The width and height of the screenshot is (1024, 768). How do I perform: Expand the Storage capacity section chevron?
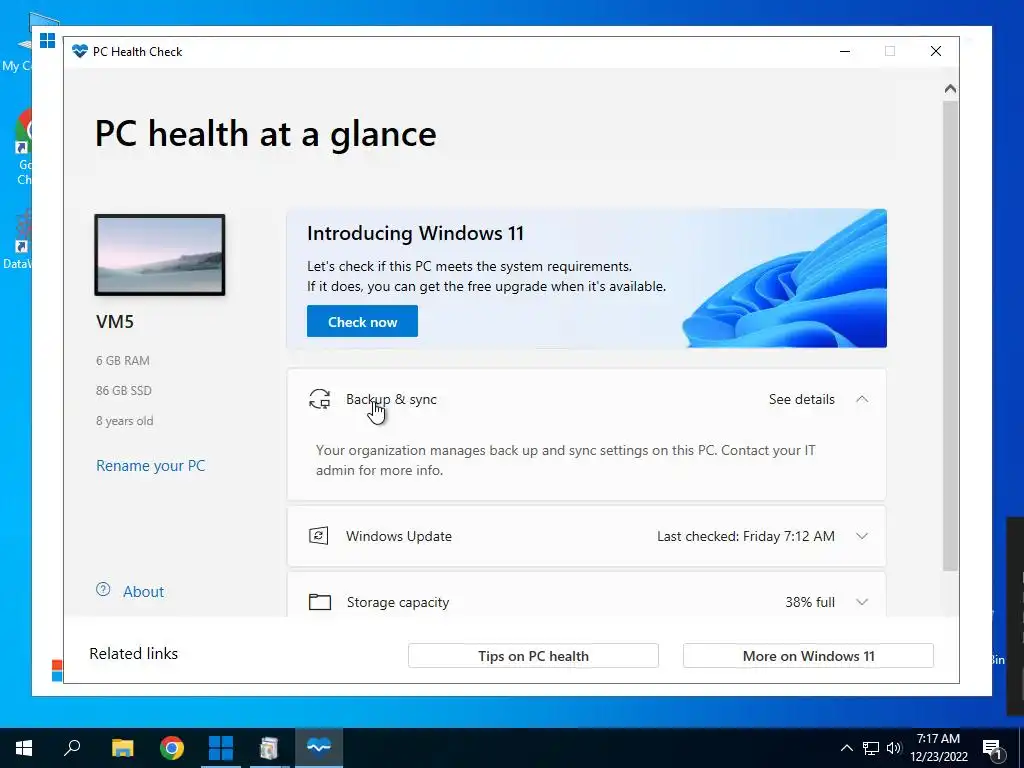coord(862,602)
